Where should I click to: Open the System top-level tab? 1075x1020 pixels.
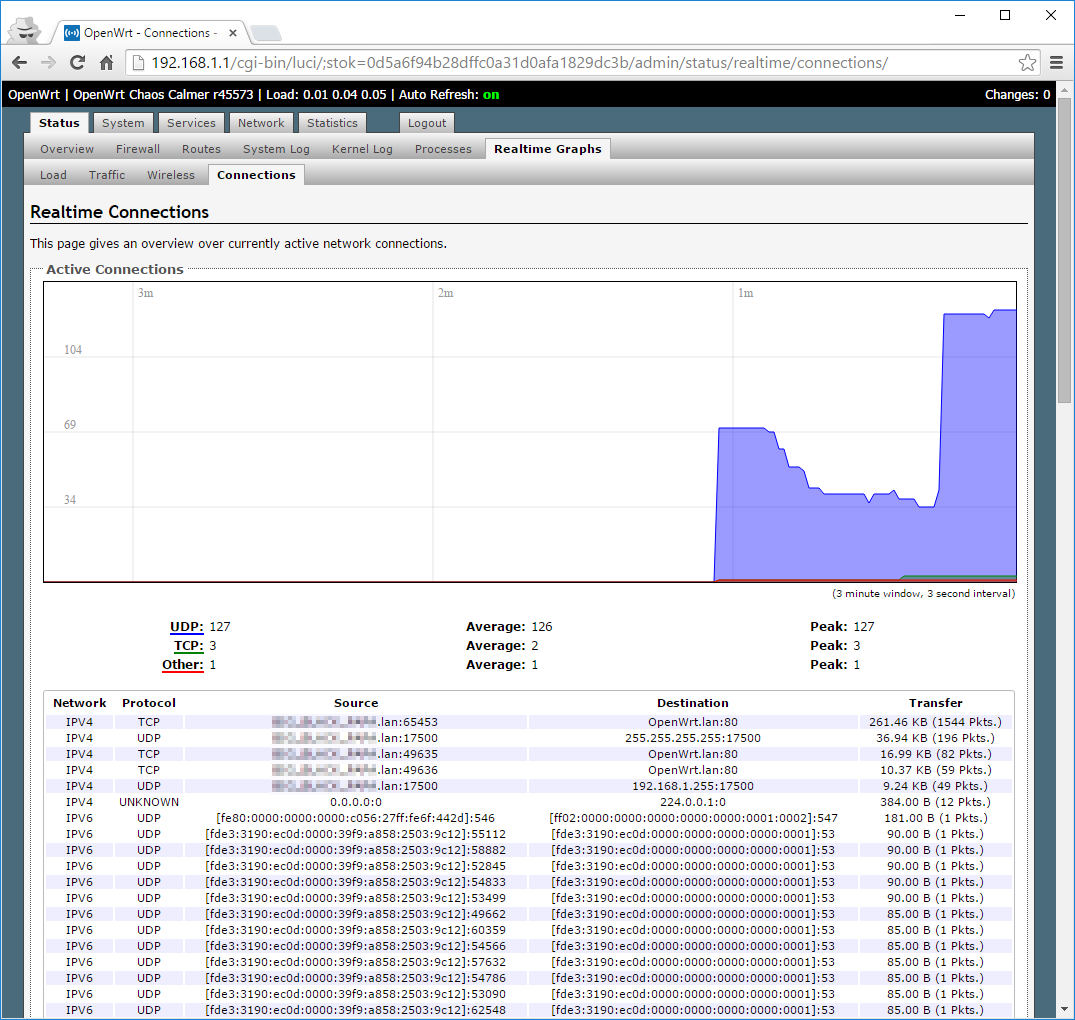point(123,123)
